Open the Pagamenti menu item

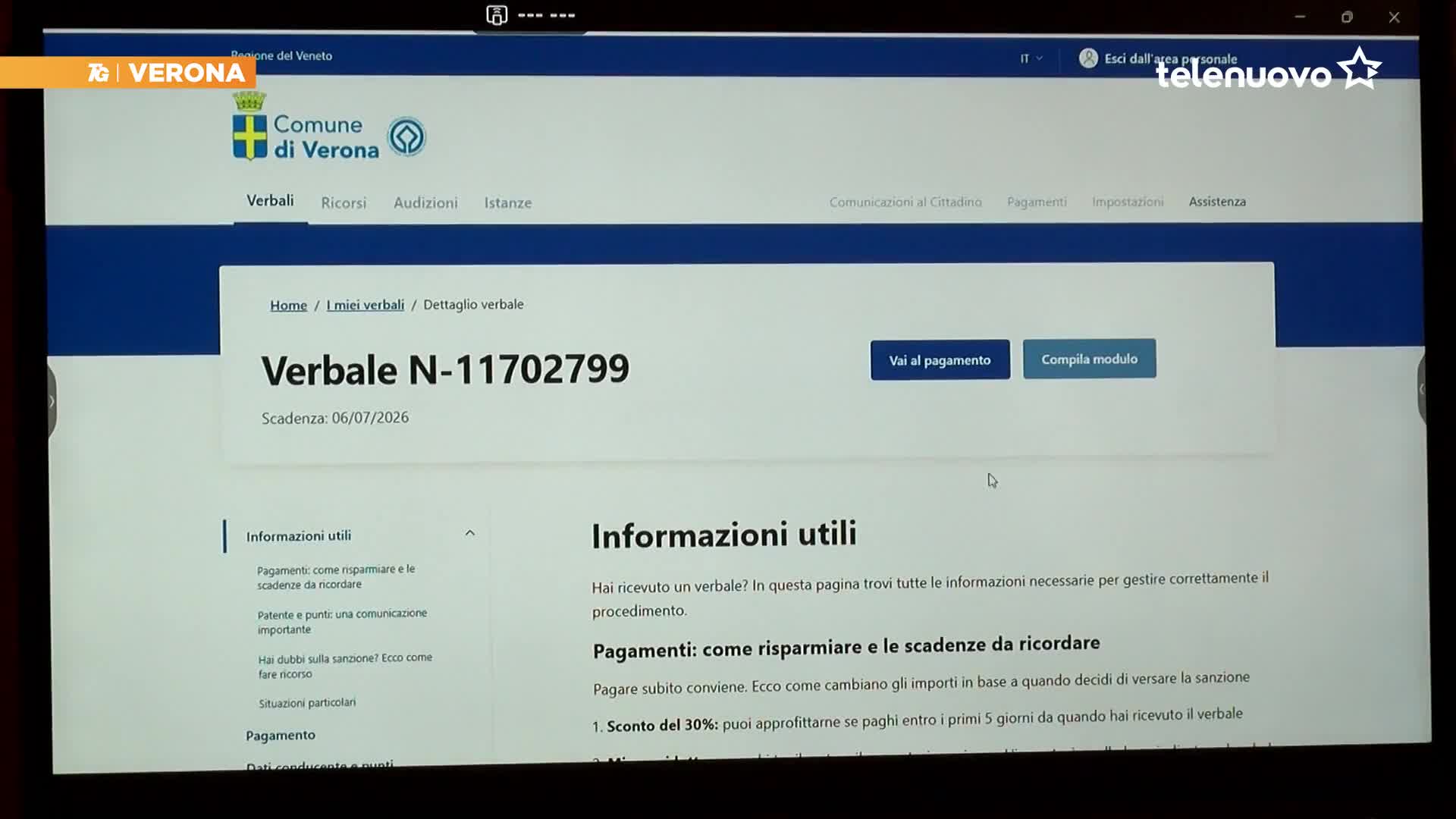[x=1037, y=202]
